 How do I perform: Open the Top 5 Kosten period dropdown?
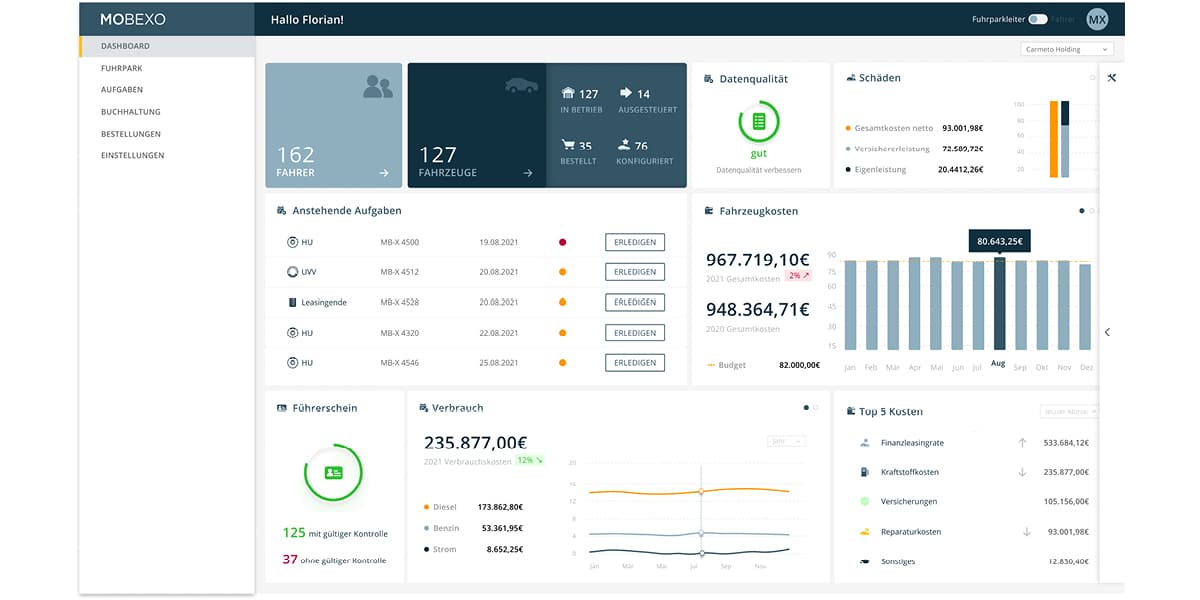pos(1068,411)
